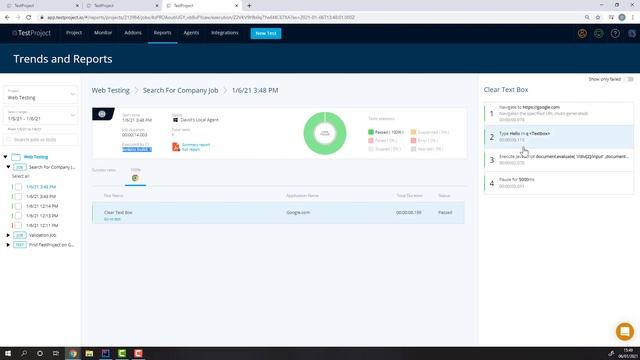Click the orange community icon in header

tap(582, 33)
